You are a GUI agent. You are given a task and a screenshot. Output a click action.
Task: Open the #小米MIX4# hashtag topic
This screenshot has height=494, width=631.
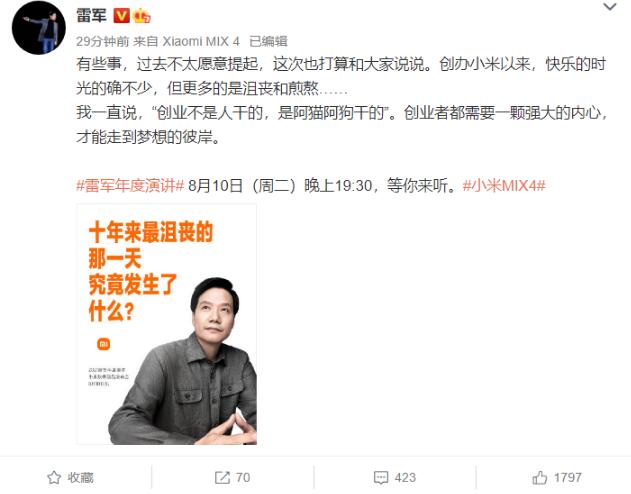point(504,185)
